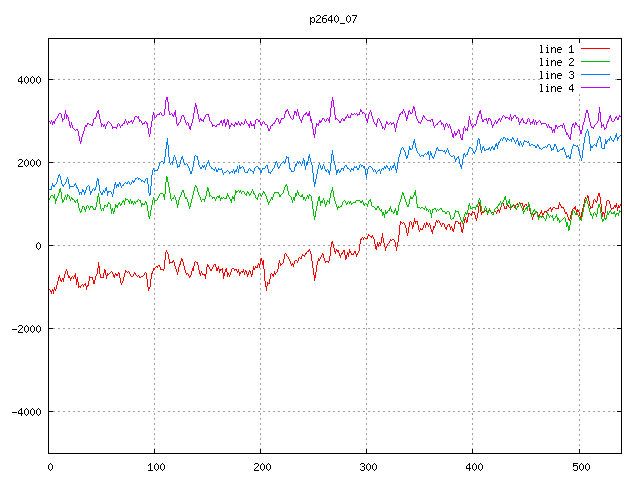The image size is (640, 480).
Task: Select the "line 2" legend label
Action: [x=557, y=62]
